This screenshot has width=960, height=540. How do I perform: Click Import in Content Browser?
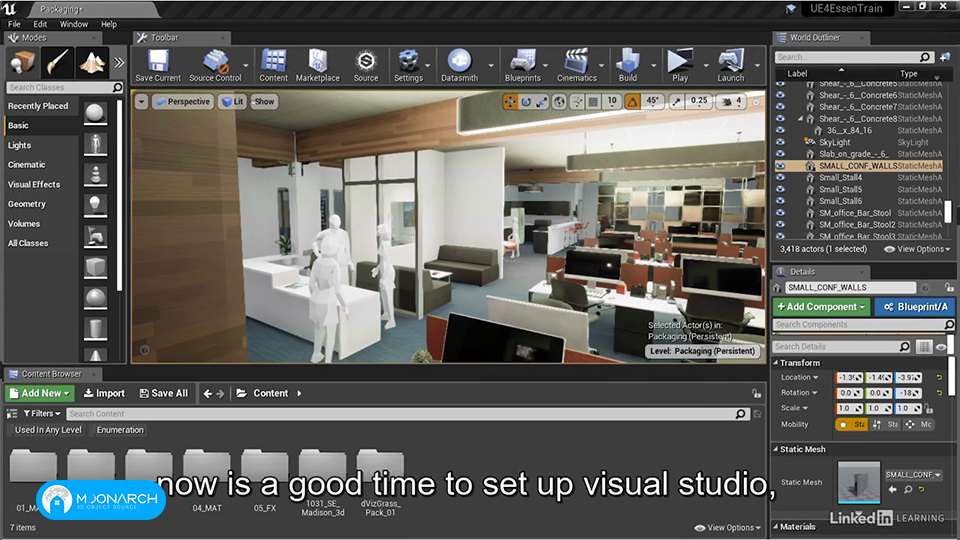[x=104, y=393]
